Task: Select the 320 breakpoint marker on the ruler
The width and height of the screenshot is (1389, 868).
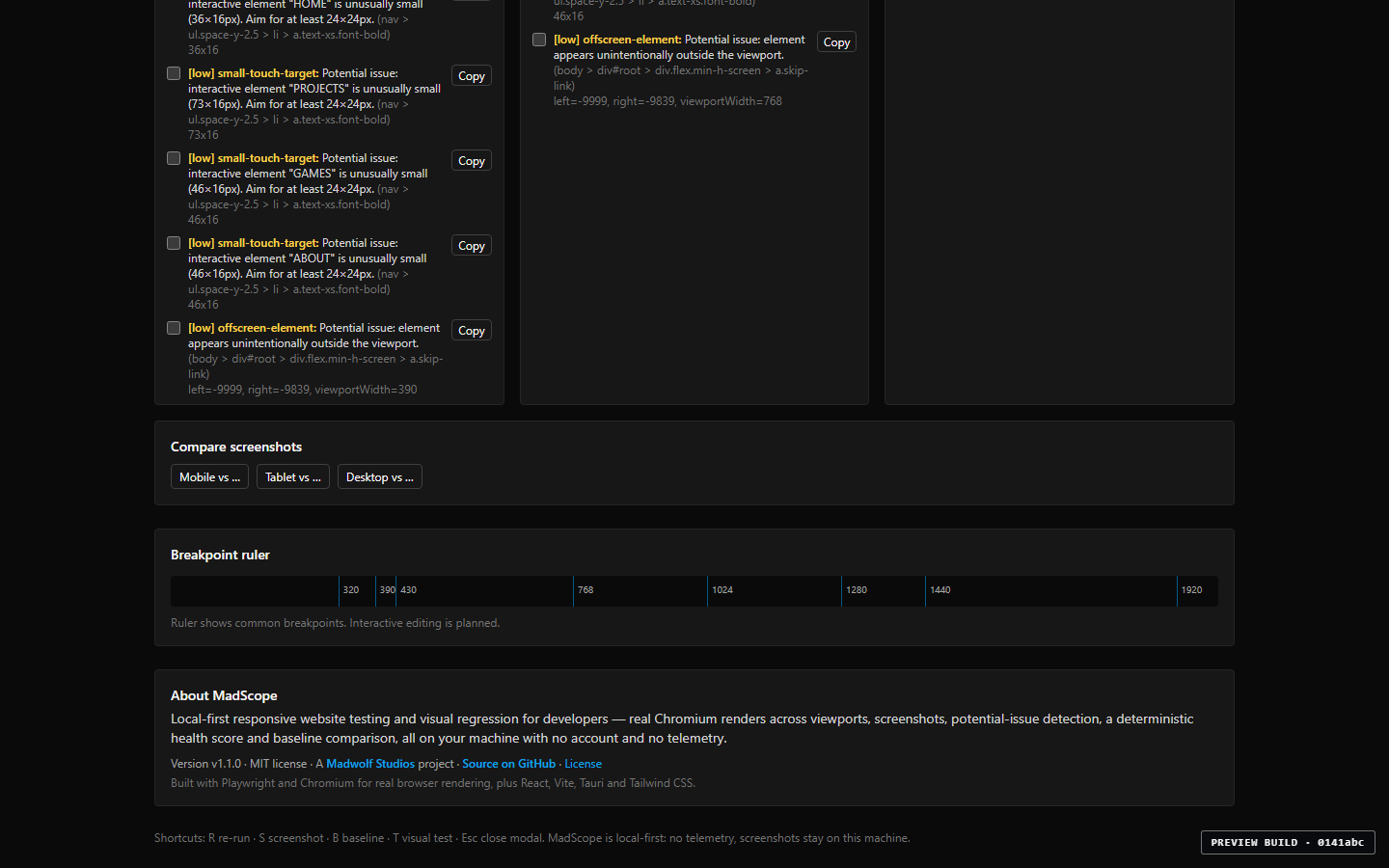Action: (351, 590)
